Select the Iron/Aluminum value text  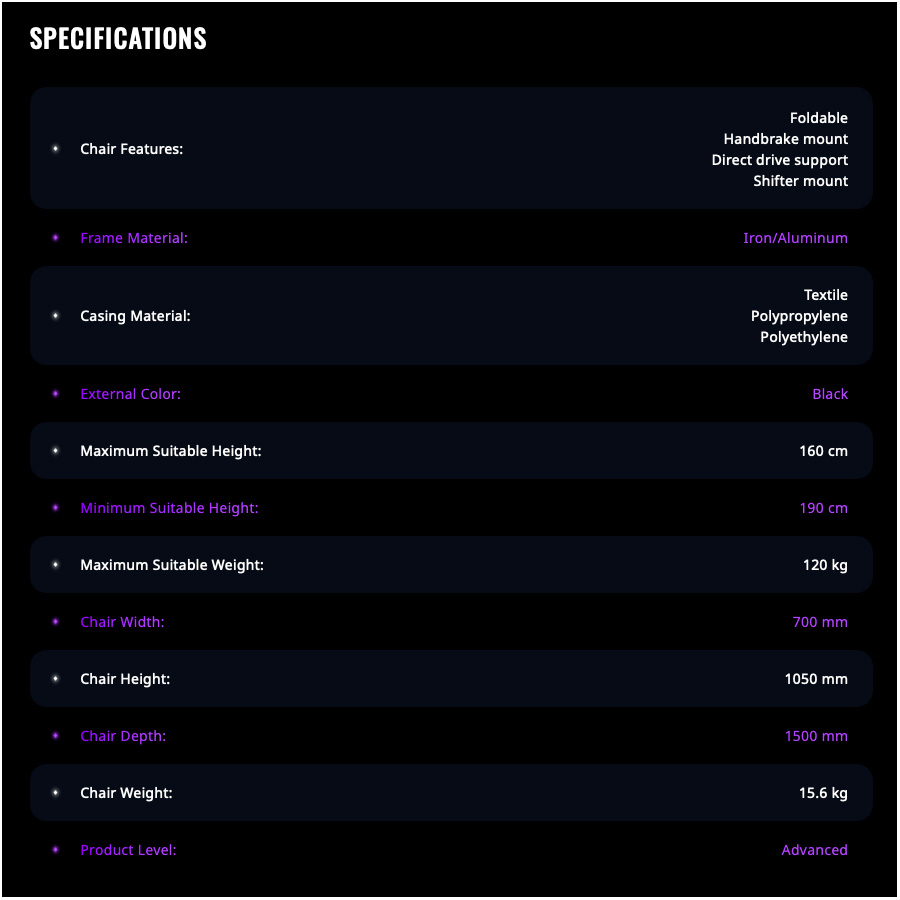[x=795, y=238]
